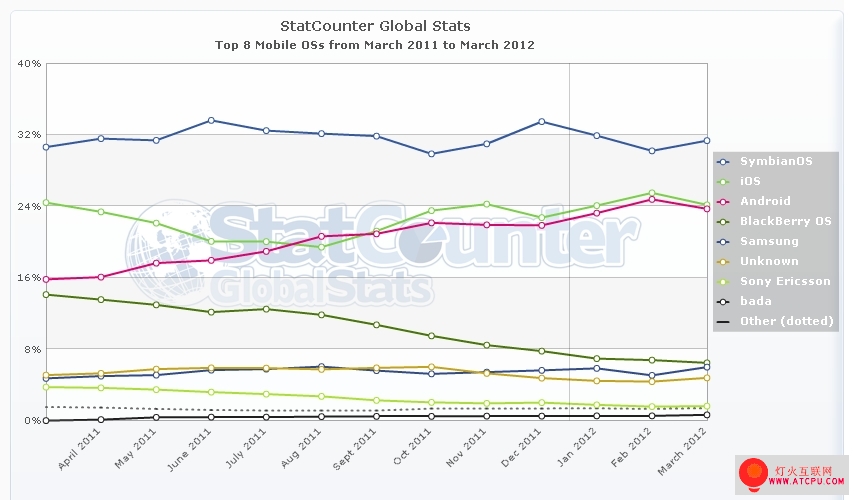Click the iOS legend marker icon
This screenshot has width=854, height=500.
pyautogui.click(x=724, y=182)
